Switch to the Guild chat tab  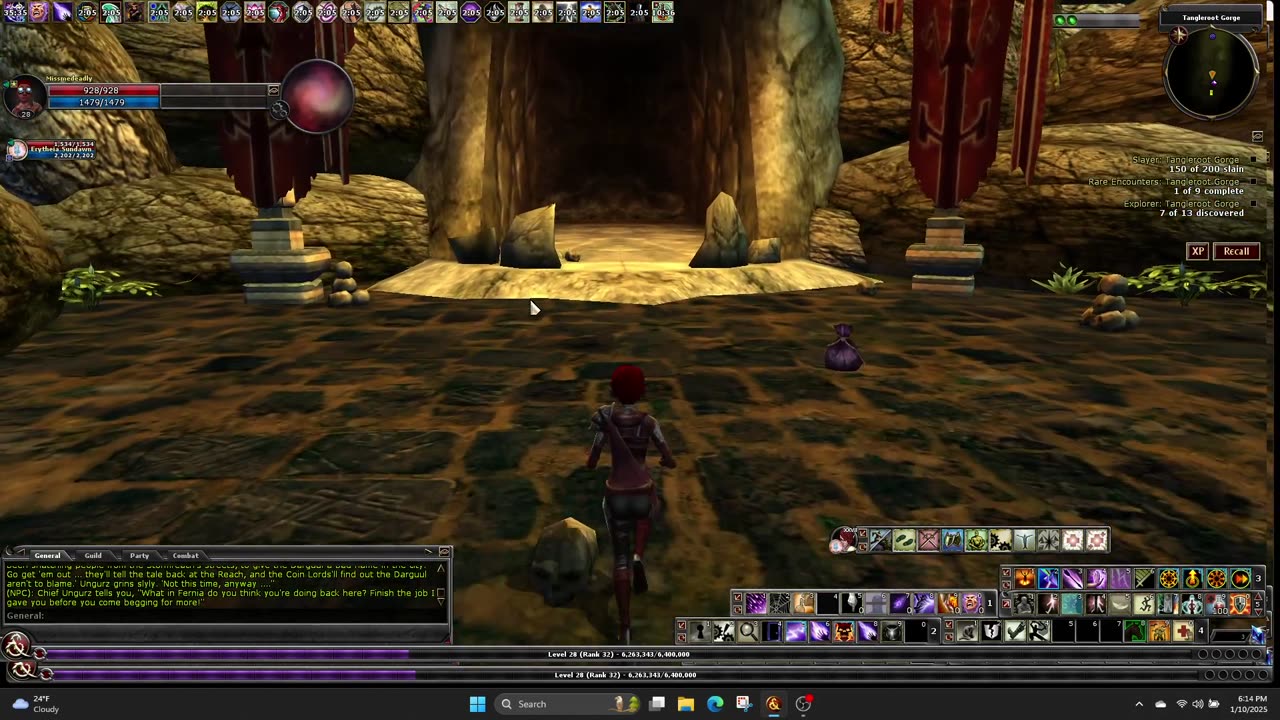pos(93,555)
